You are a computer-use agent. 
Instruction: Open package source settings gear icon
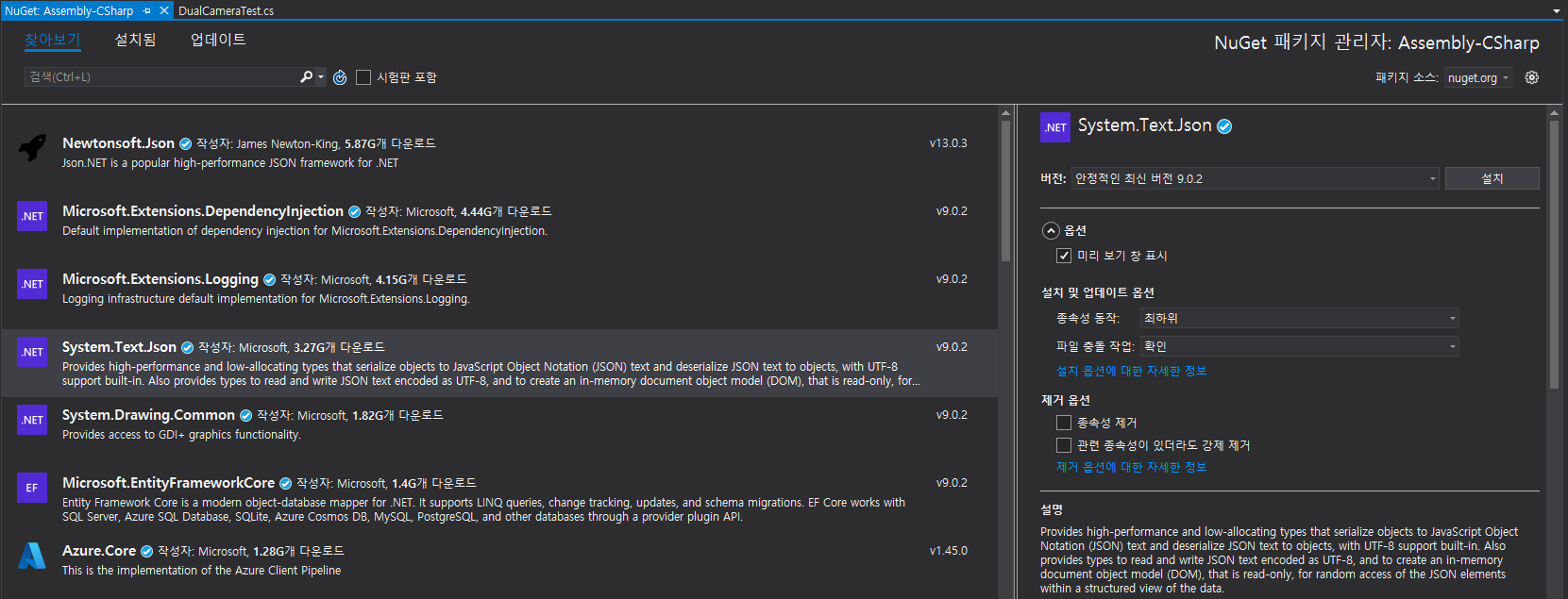pyautogui.click(x=1532, y=77)
